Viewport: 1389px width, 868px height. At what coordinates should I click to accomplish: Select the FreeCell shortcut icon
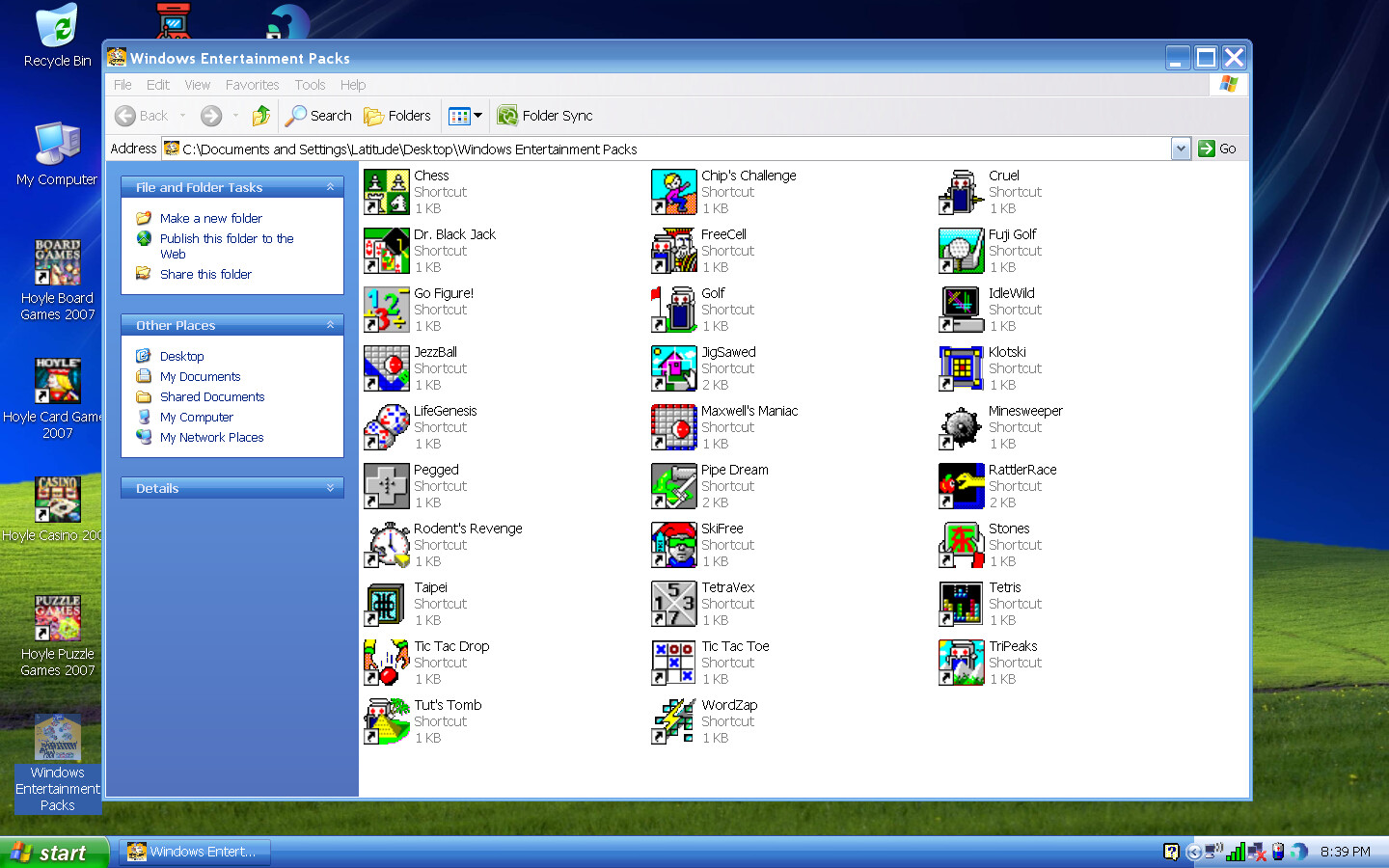click(x=674, y=251)
